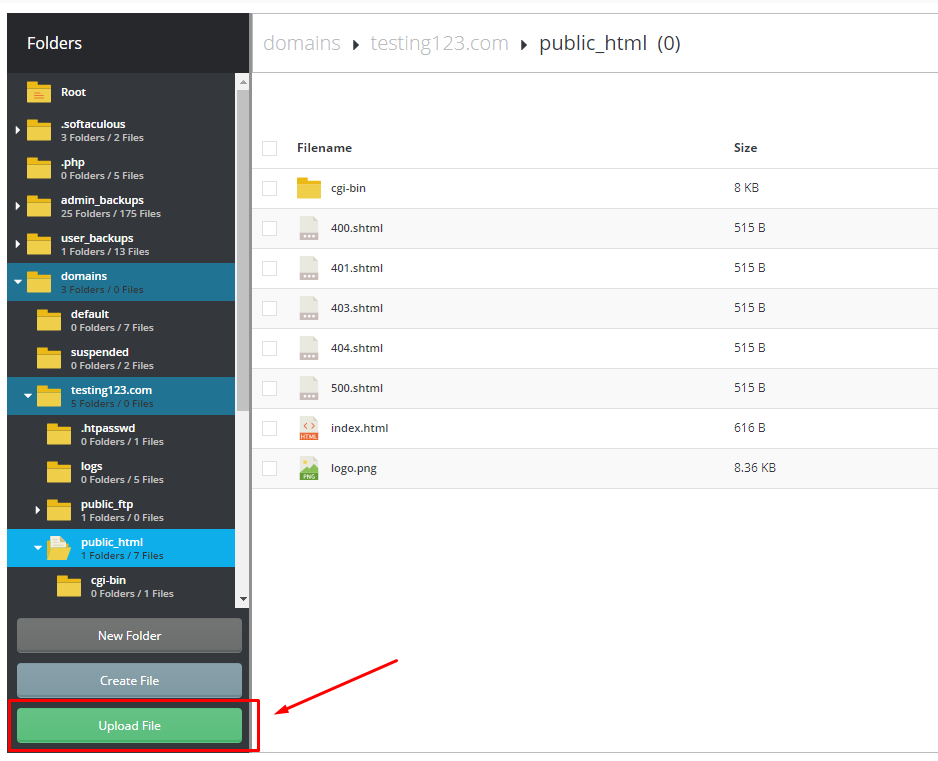
Task: Open the logo.png filename
Action: click(x=354, y=468)
